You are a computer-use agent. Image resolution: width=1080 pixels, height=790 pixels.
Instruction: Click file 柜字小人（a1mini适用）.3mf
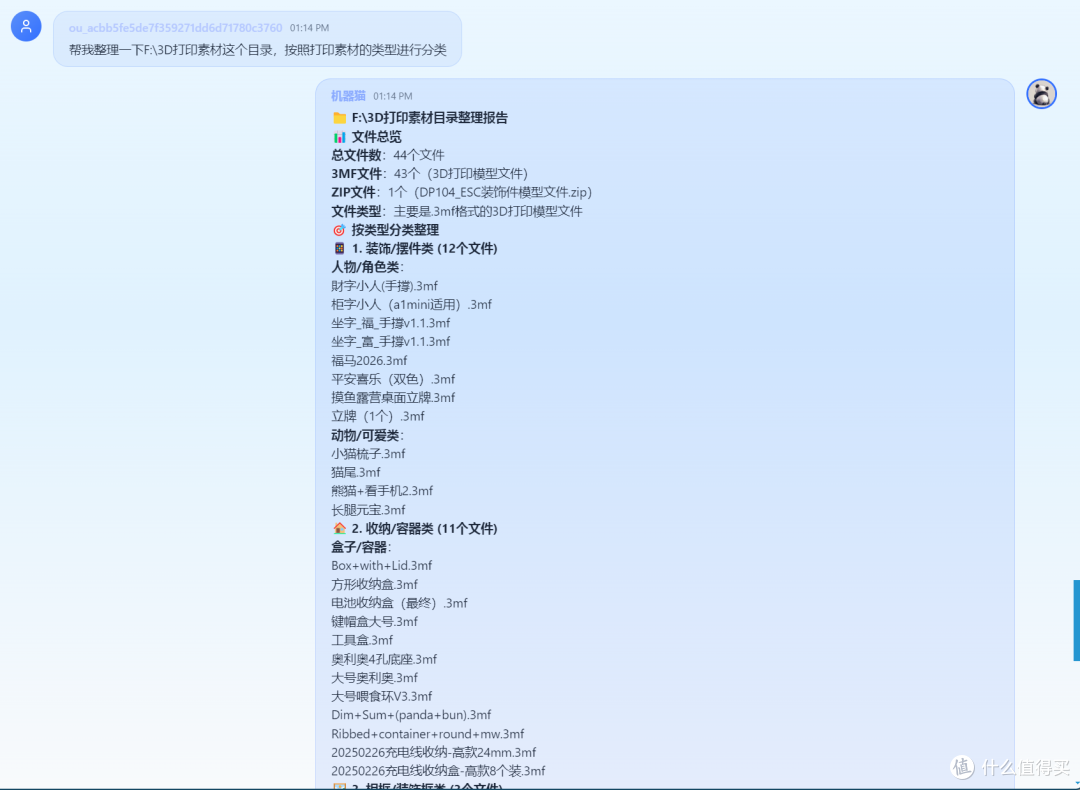pyautogui.click(x=411, y=304)
